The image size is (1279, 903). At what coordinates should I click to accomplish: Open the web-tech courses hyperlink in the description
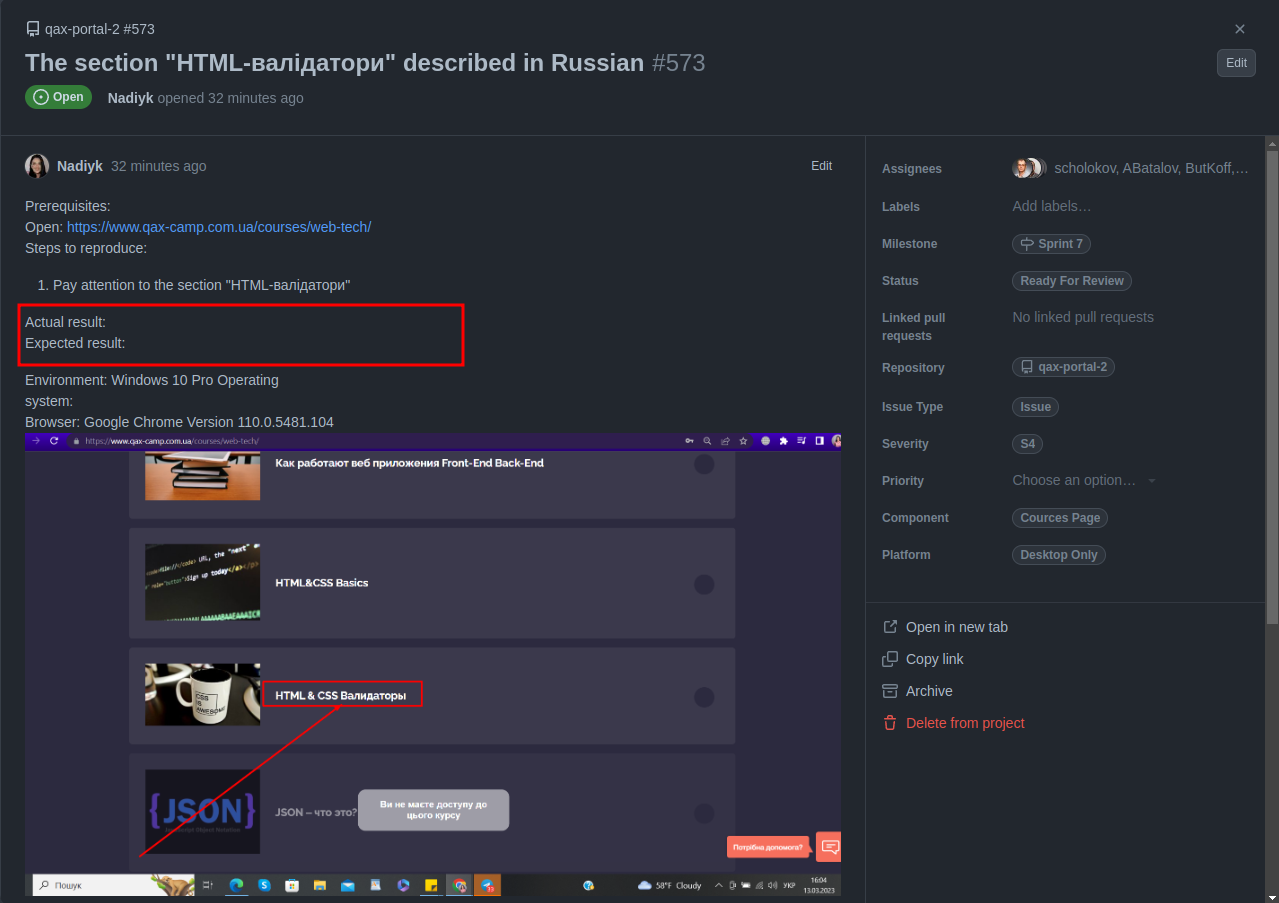(x=218, y=227)
